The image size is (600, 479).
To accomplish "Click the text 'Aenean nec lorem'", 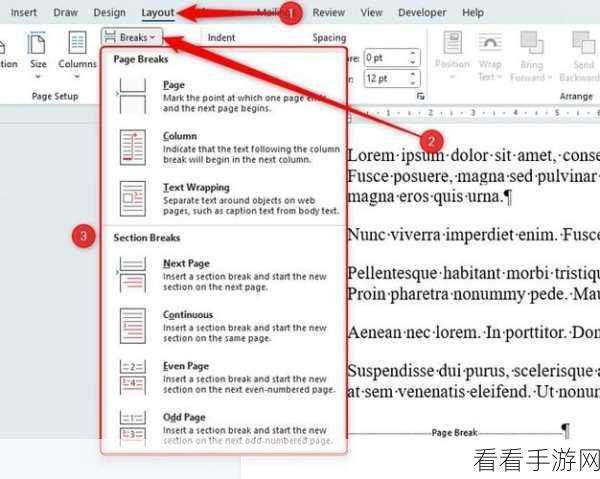I will coord(413,332).
